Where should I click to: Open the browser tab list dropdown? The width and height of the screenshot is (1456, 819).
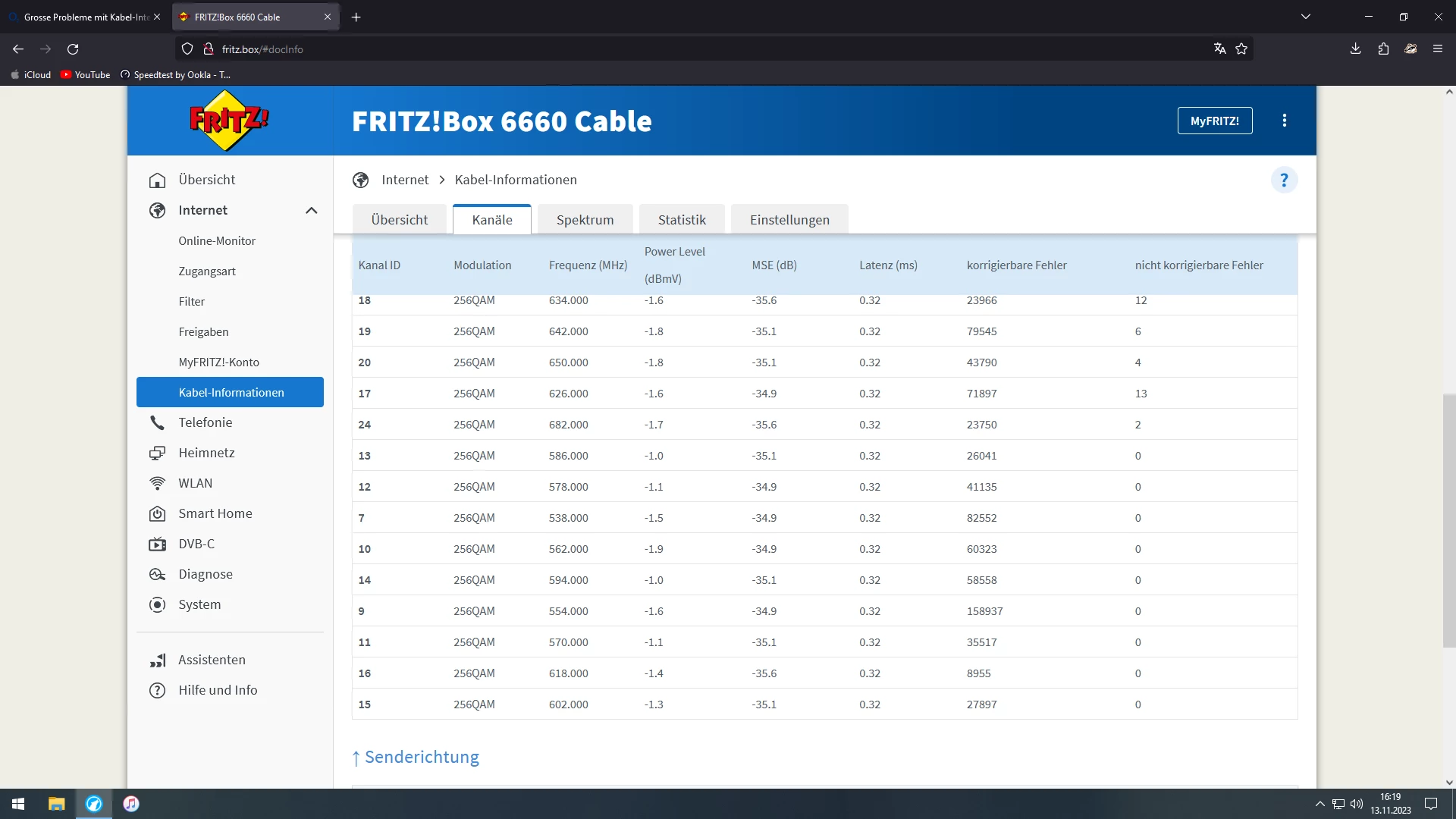[1305, 17]
